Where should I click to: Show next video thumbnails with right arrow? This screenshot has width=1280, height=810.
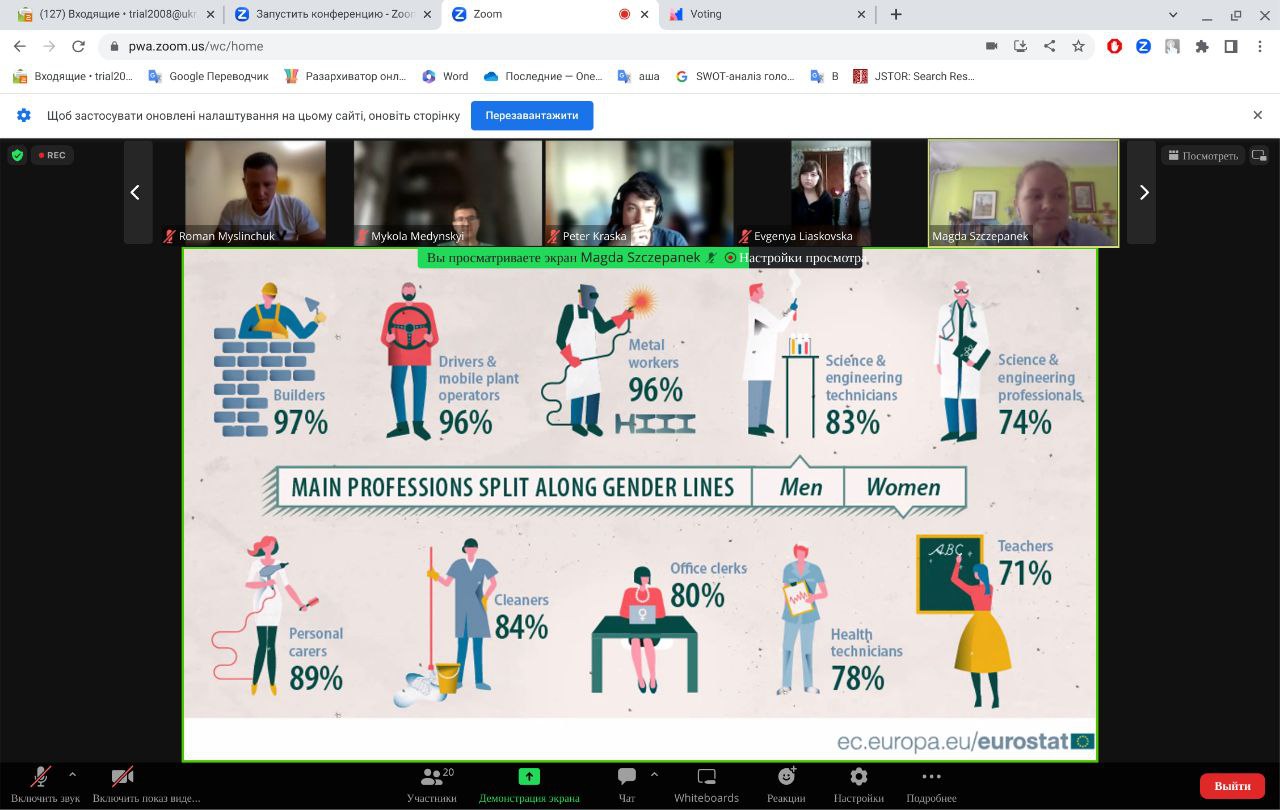coord(1142,192)
